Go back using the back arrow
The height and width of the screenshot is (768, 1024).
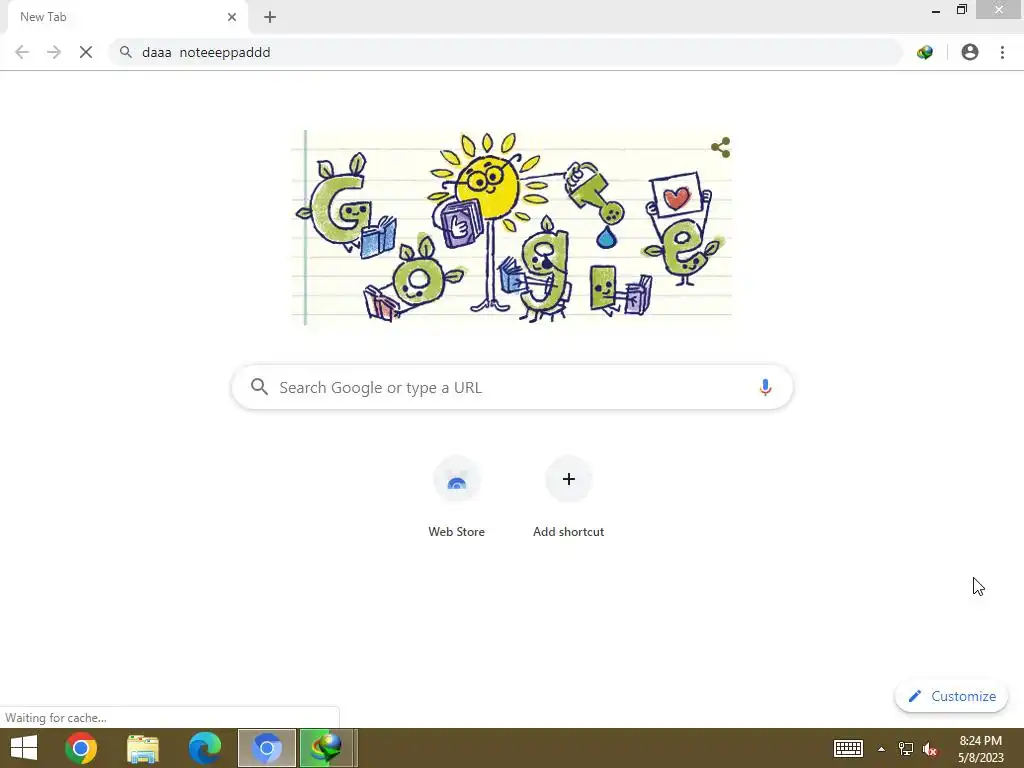(x=22, y=52)
